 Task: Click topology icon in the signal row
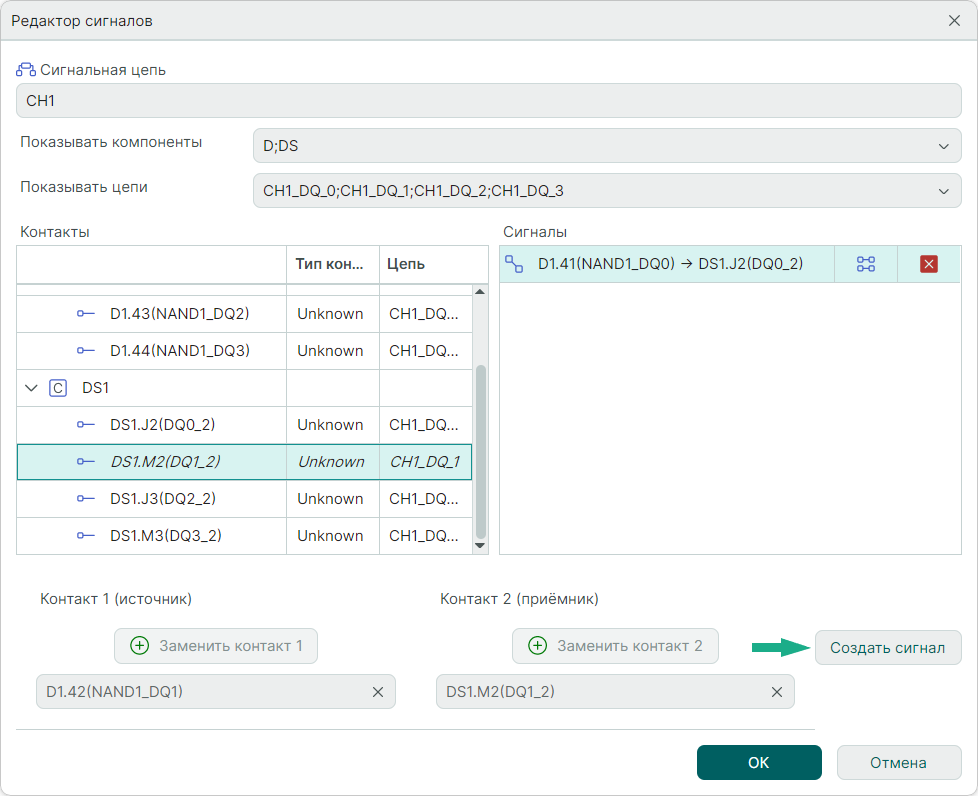865,264
